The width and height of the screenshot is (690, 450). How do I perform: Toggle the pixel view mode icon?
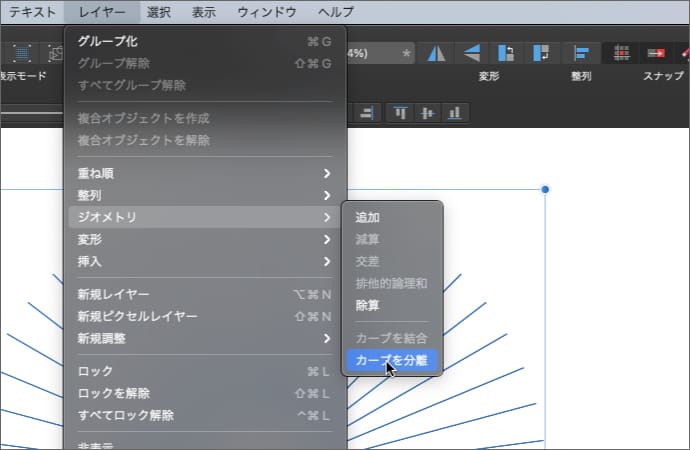[x=22, y=53]
